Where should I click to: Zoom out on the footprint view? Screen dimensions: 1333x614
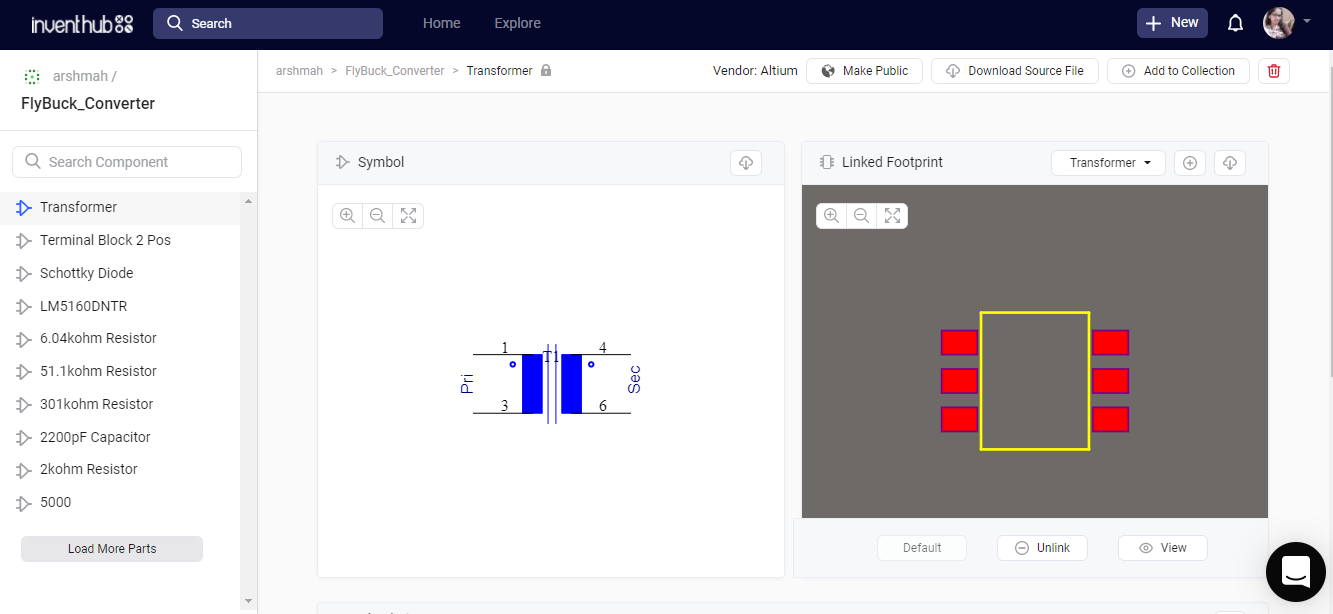pos(861,215)
